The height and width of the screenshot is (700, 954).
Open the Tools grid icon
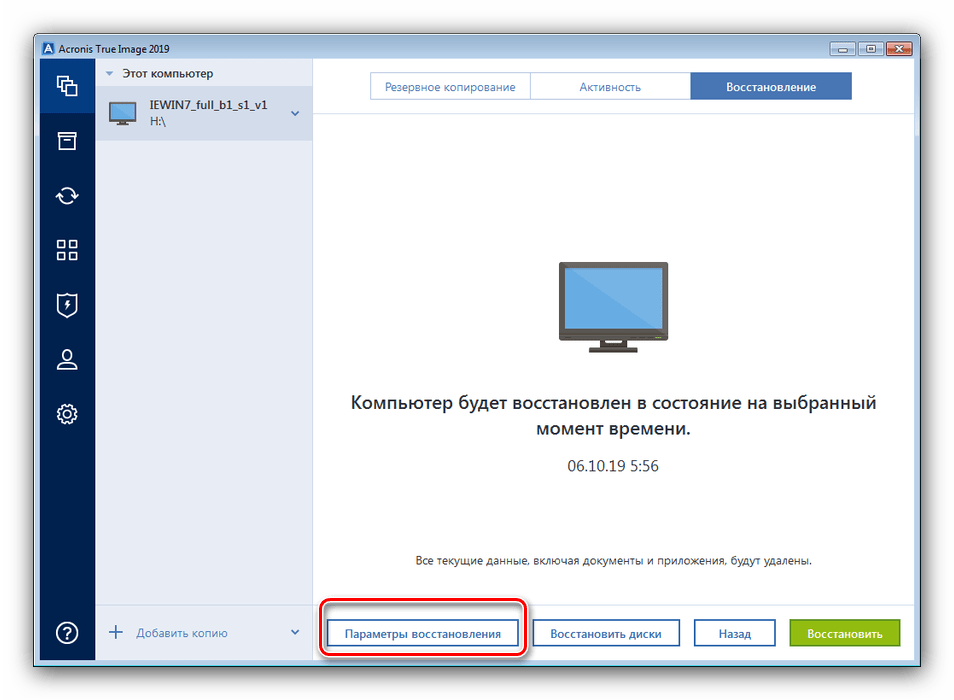[x=67, y=250]
